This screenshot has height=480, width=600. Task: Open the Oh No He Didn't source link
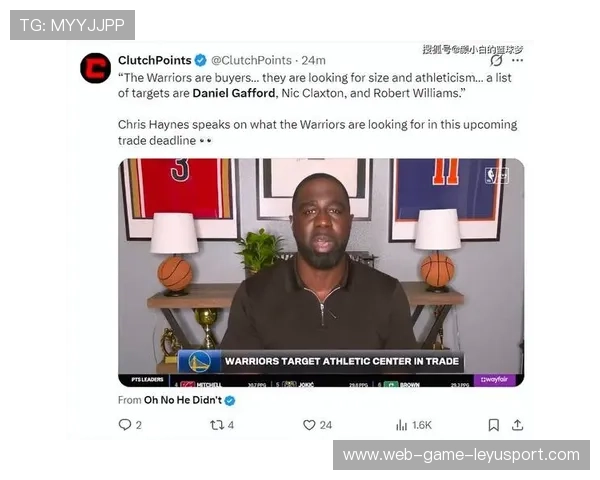pyautogui.click(x=183, y=400)
